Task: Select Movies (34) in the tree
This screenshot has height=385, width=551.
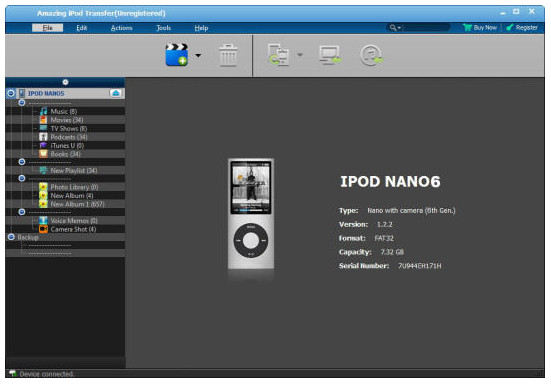Action: [x=67, y=120]
